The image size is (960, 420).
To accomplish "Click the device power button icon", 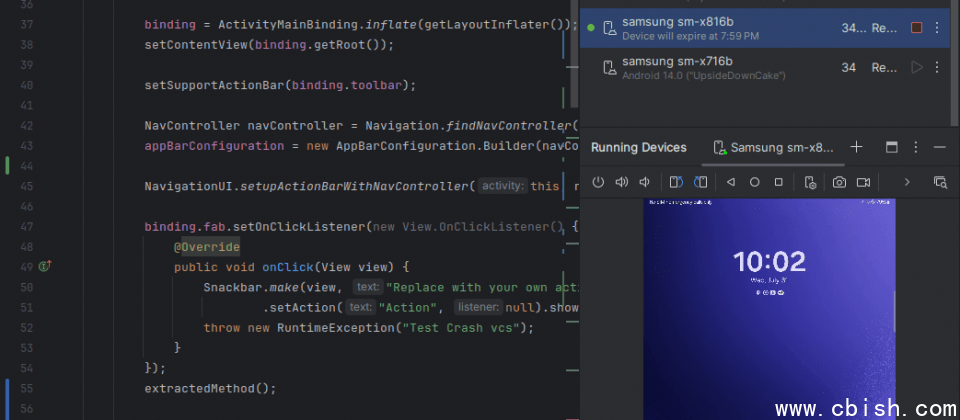I will tap(598, 182).
